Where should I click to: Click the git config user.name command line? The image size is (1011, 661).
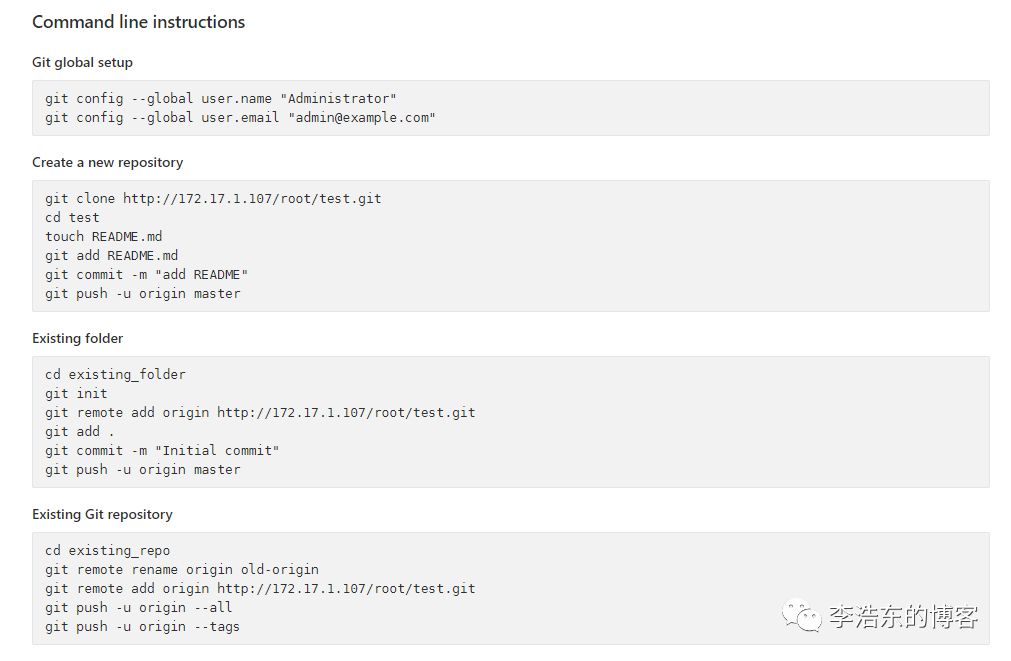(x=220, y=98)
